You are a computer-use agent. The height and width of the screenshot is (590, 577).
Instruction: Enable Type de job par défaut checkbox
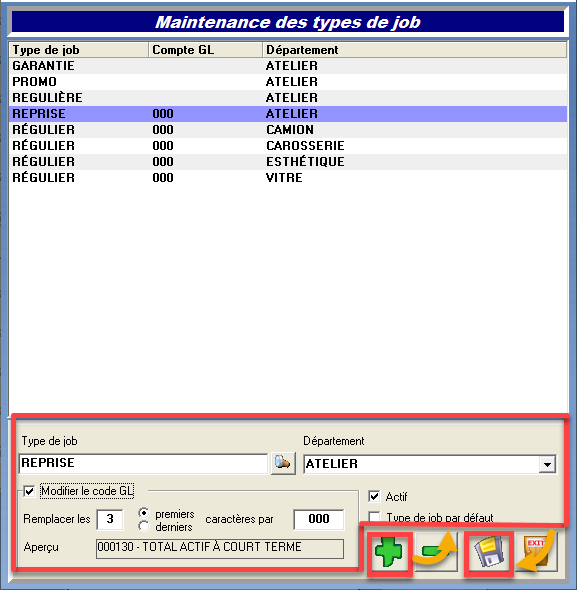[374, 517]
